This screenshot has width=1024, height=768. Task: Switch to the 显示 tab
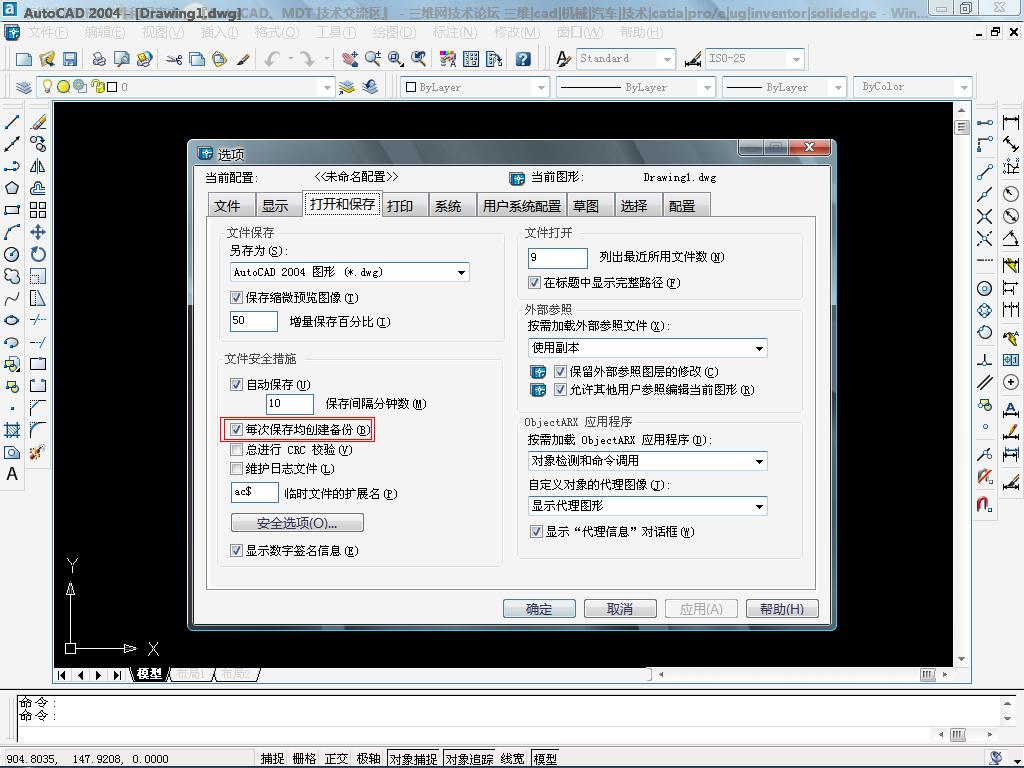[x=275, y=206]
